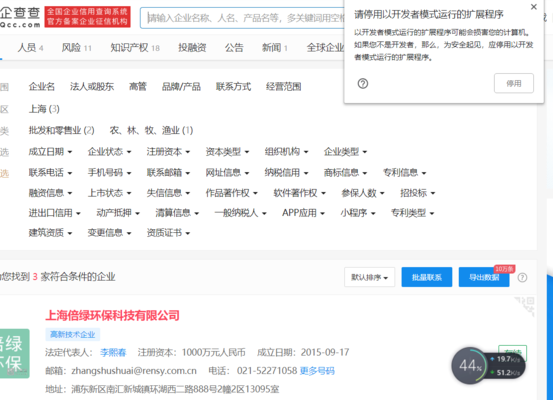The image size is (553, 400).
Task: Expand the 商标信息 filter dropdown
Action: pyautogui.click(x=345, y=172)
